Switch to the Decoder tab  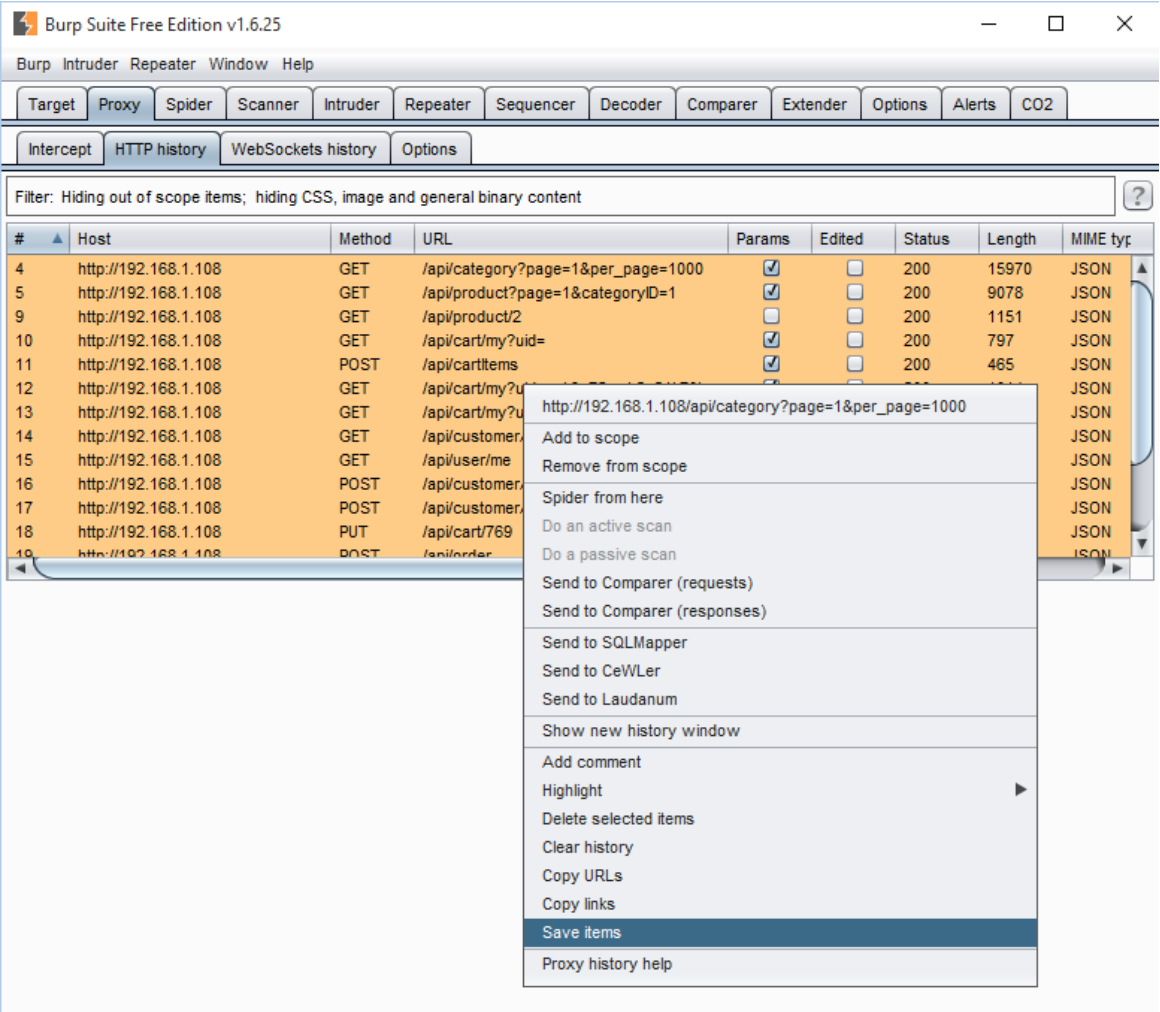(x=630, y=104)
